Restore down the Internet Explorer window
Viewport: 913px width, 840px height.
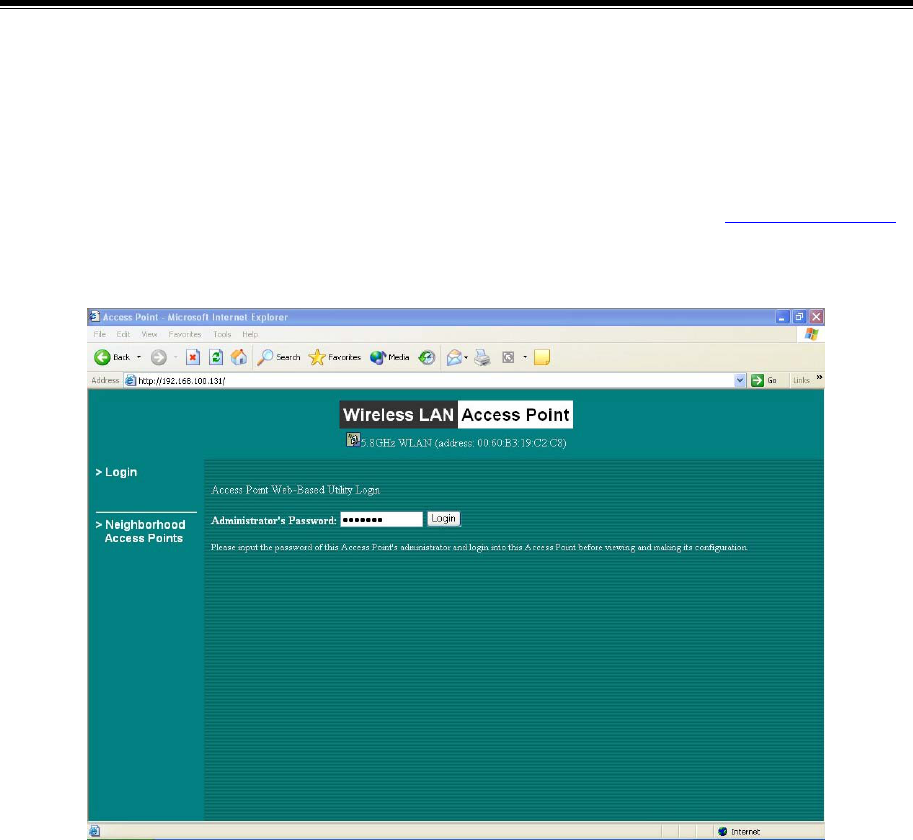coord(799,317)
